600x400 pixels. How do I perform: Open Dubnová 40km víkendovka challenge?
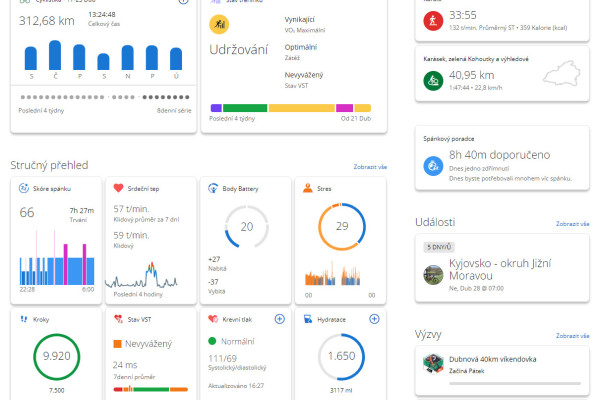pos(492,359)
